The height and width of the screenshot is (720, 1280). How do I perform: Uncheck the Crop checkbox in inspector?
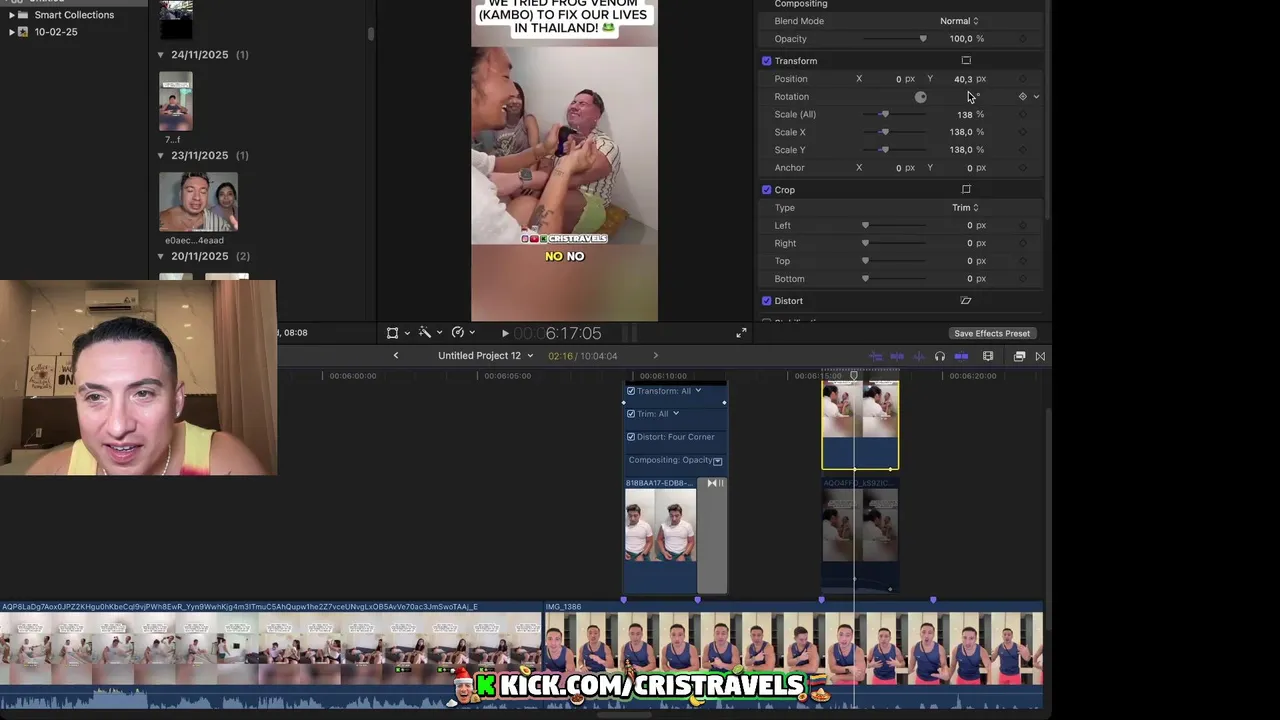pos(767,189)
